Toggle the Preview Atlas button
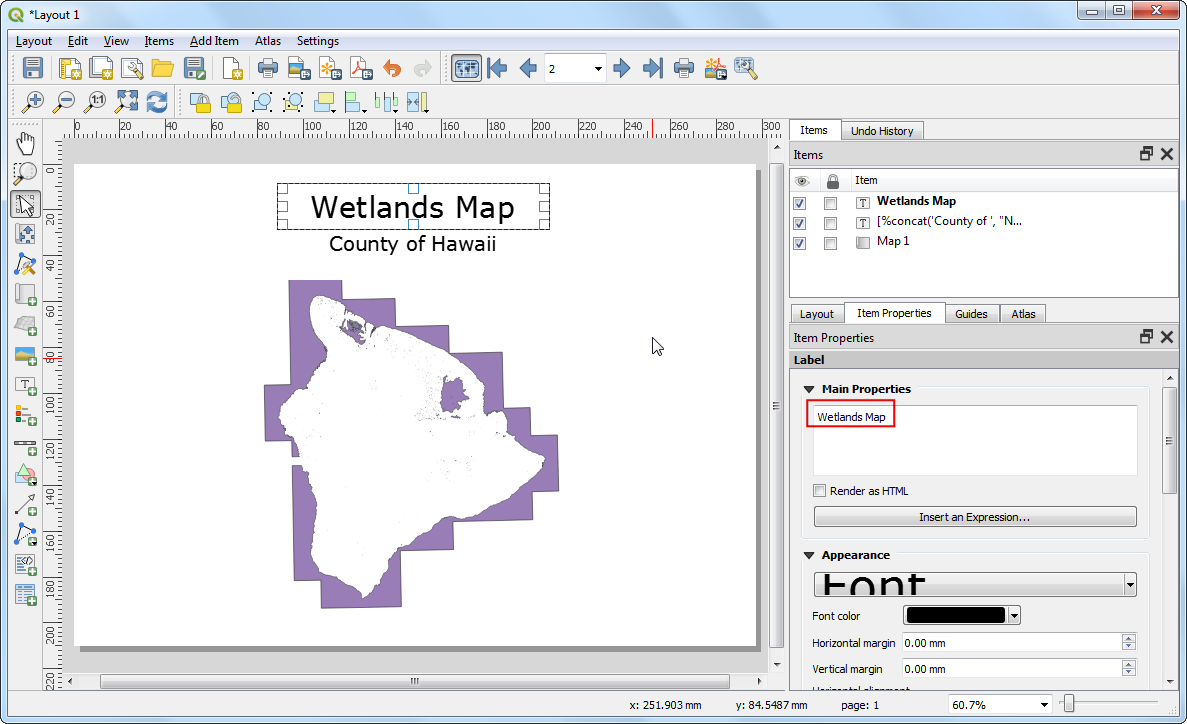 (x=466, y=68)
